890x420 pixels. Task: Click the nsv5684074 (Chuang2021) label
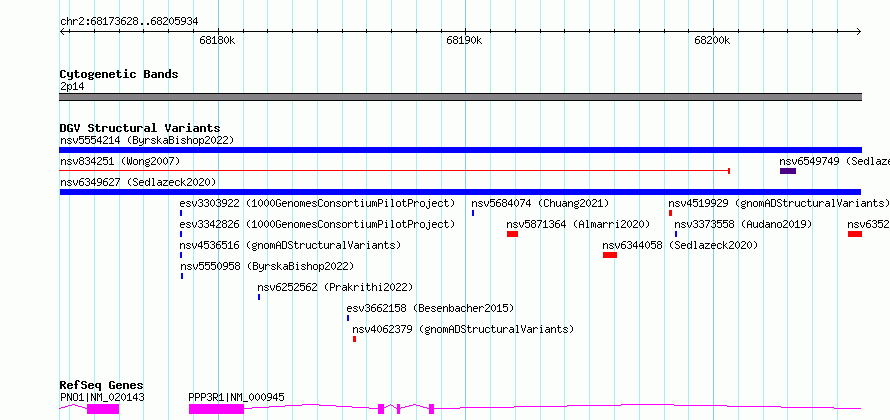[540, 203]
